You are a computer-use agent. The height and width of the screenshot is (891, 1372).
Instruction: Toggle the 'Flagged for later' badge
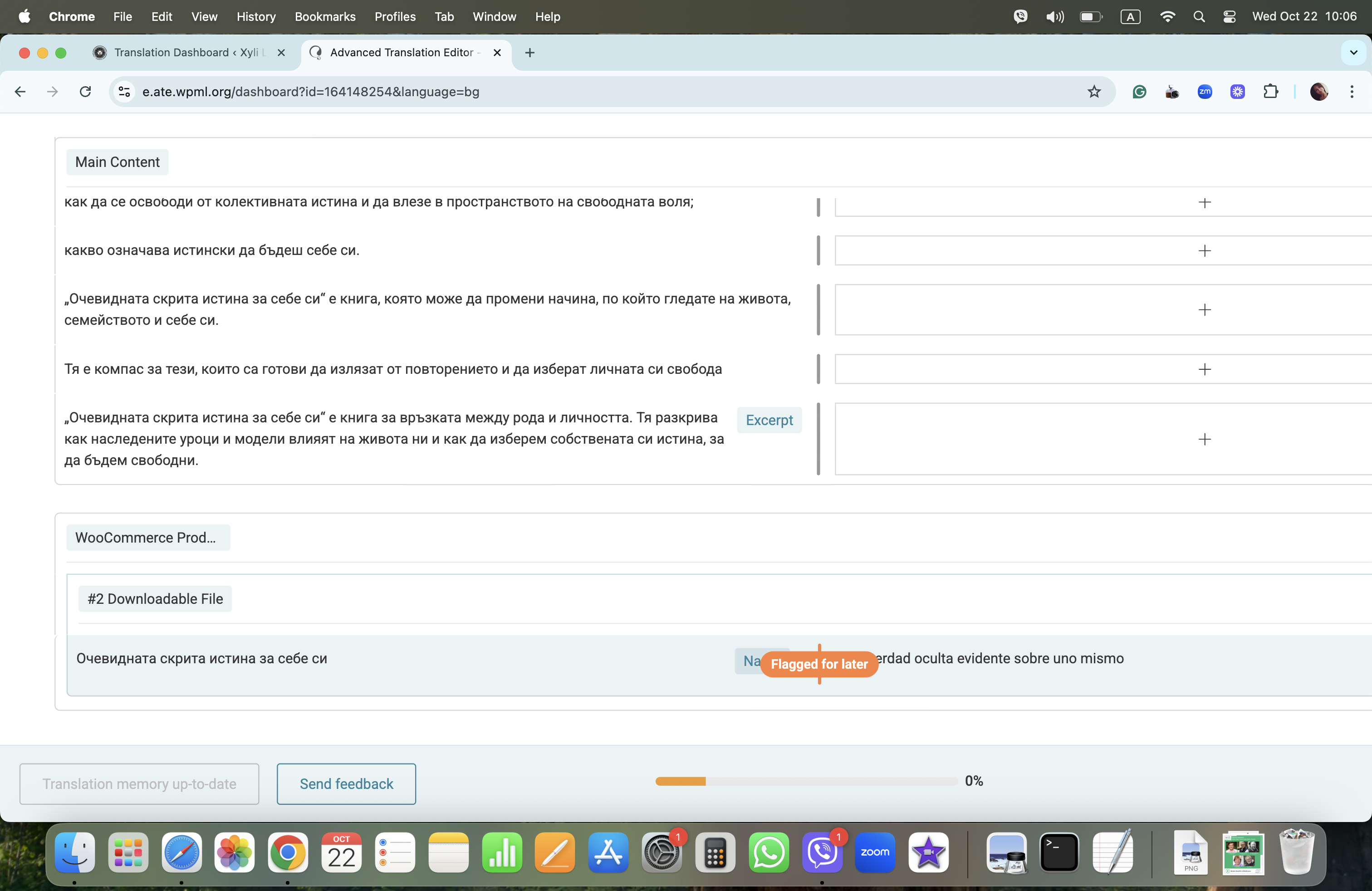click(818, 664)
